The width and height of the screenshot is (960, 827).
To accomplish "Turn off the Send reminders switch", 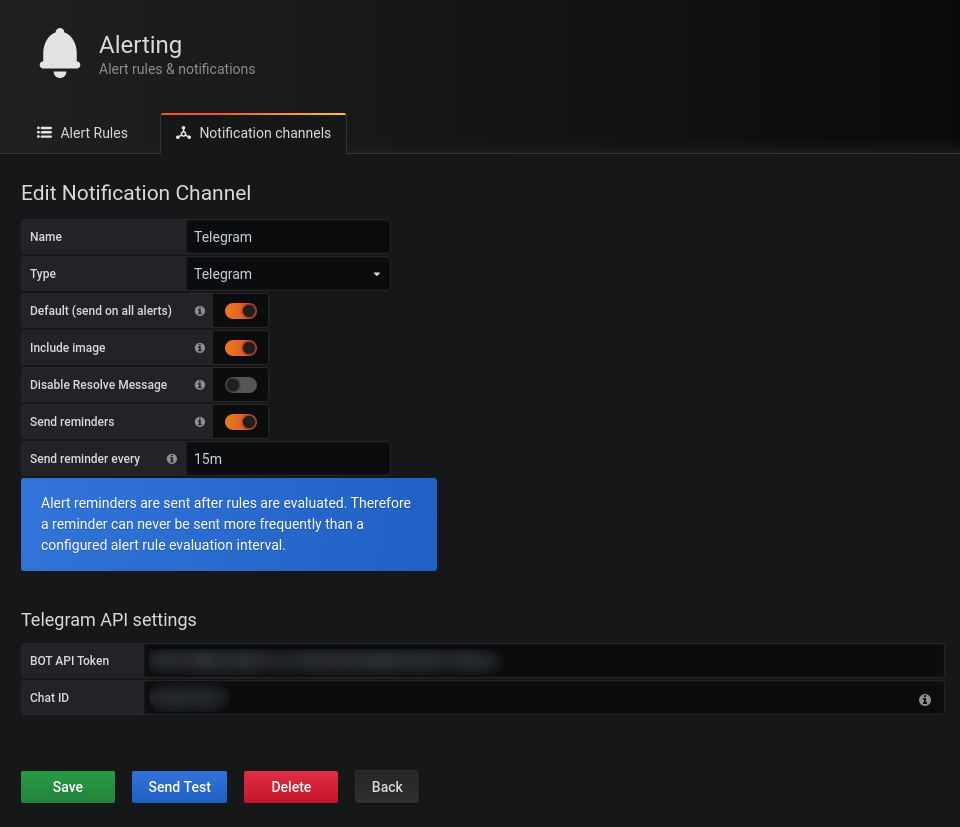I will (241, 422).
